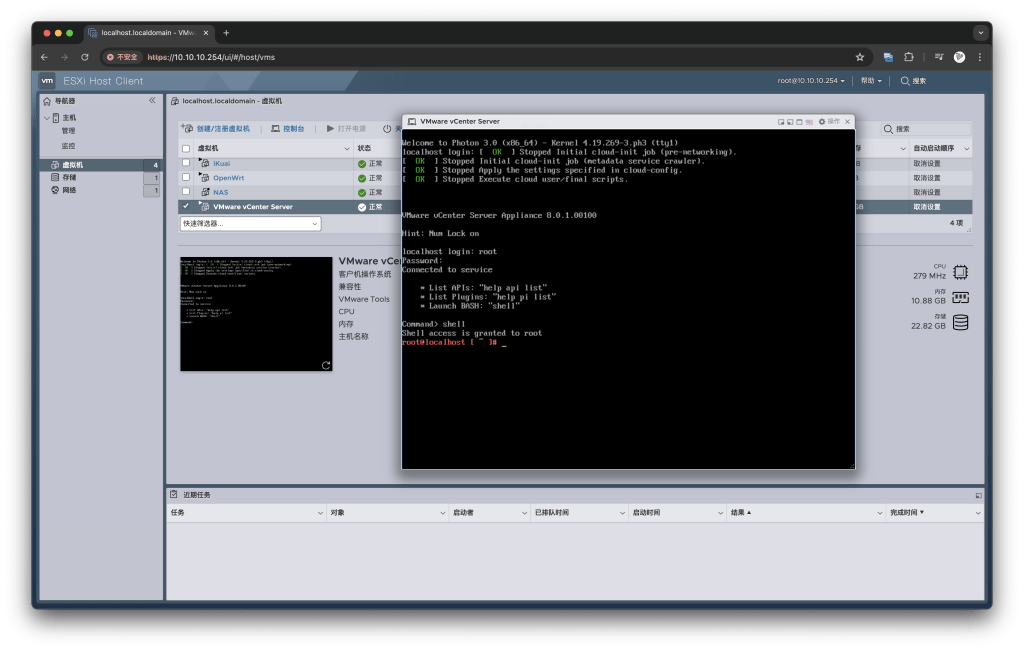Viewport: 1024px width, 651px height.
Task: Click the second console window size icon
Action: (790, 121)
